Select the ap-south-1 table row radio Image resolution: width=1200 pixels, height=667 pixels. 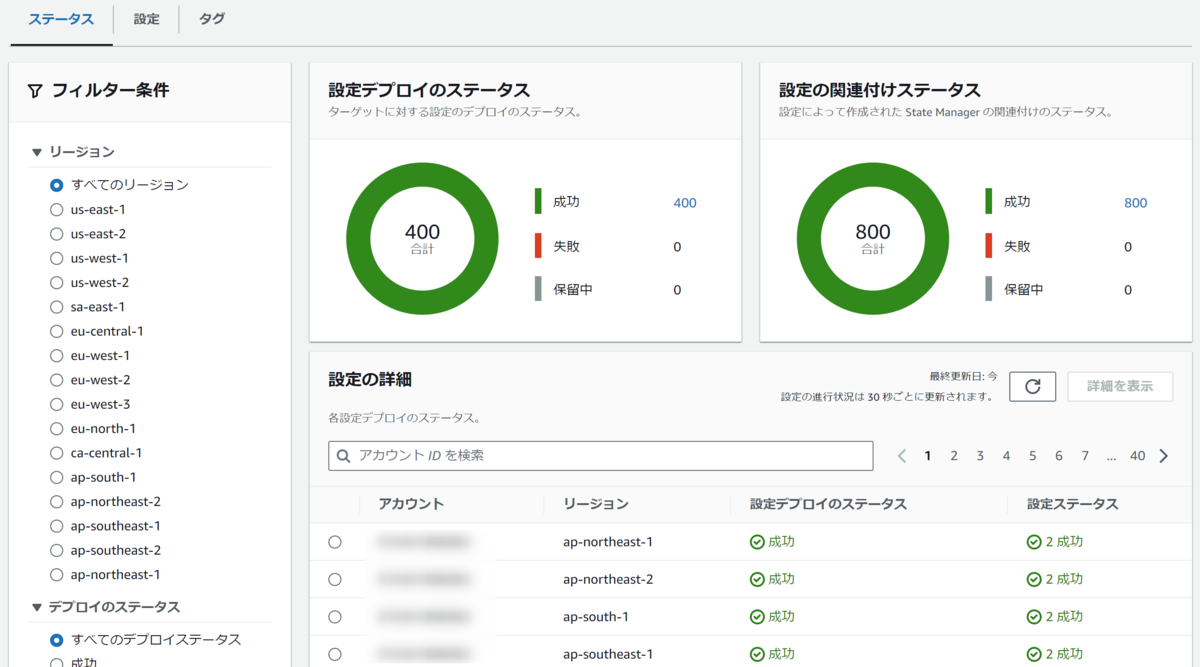(x=335, y=617)
